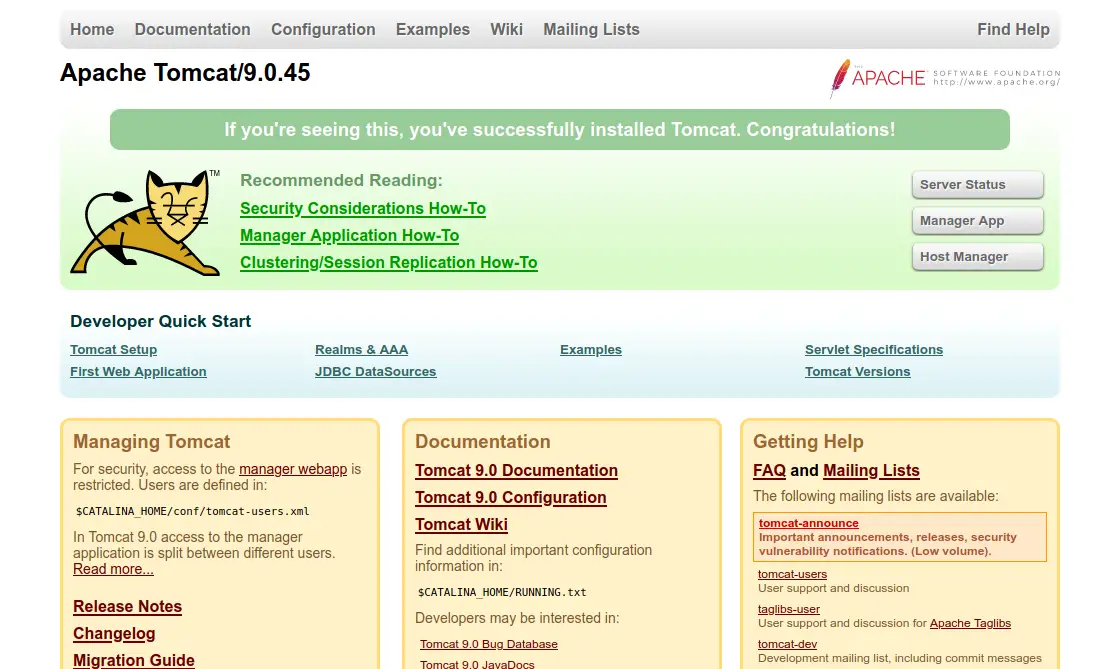1120x669 pixels.
Task: Open Wiki from the top navigation
Action: click(x=506, y=29)
